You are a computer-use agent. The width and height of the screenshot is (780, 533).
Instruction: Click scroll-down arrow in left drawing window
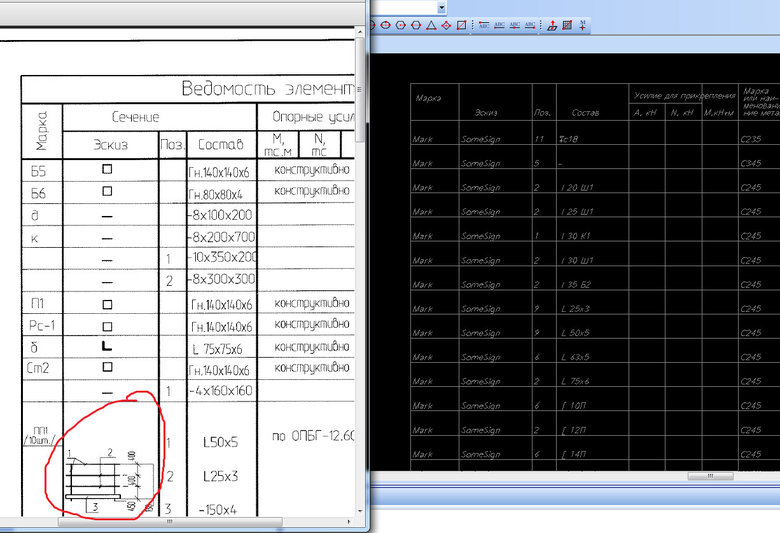[360, 511]
